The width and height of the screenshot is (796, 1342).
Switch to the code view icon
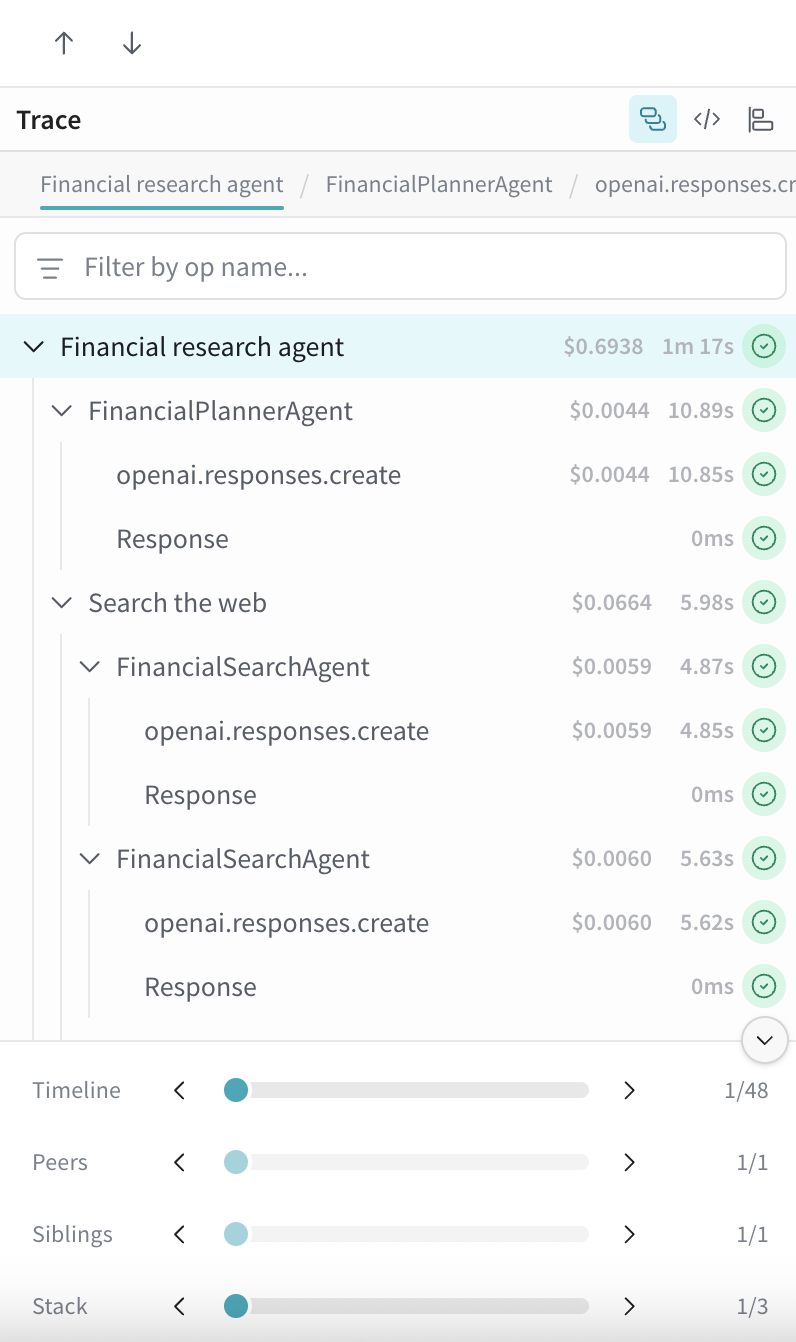707,120
